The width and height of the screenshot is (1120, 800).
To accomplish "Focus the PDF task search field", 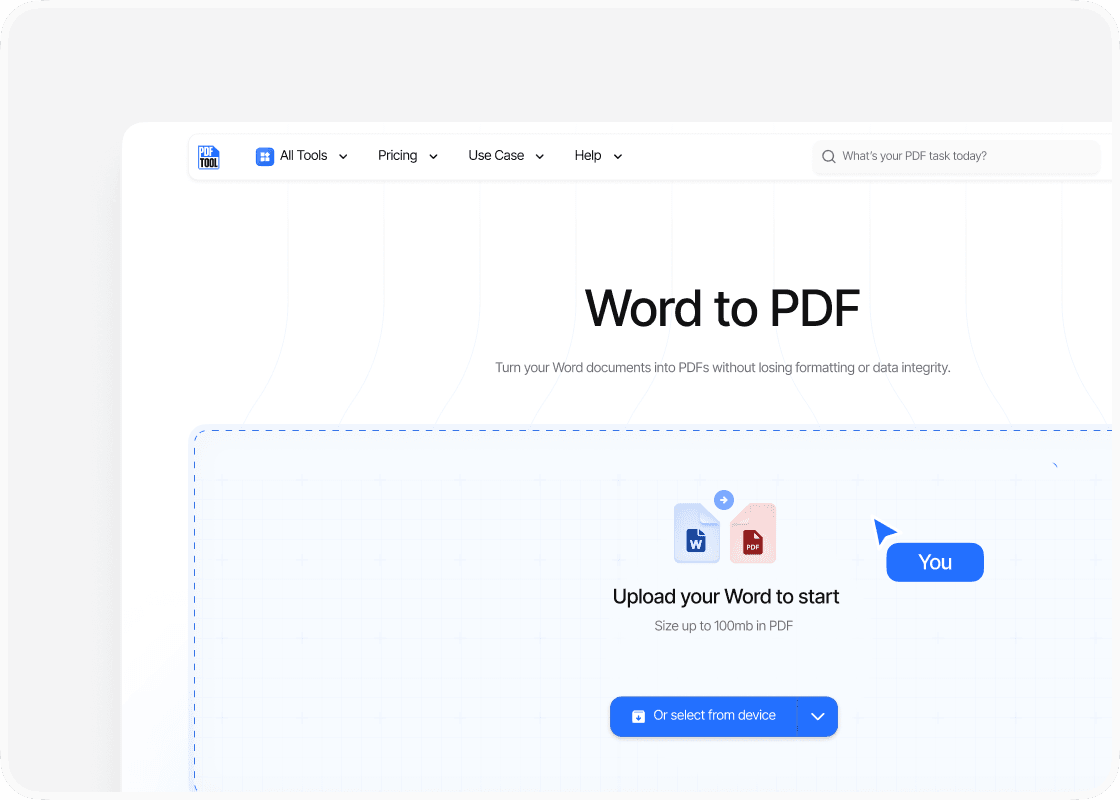I will 960,156.
